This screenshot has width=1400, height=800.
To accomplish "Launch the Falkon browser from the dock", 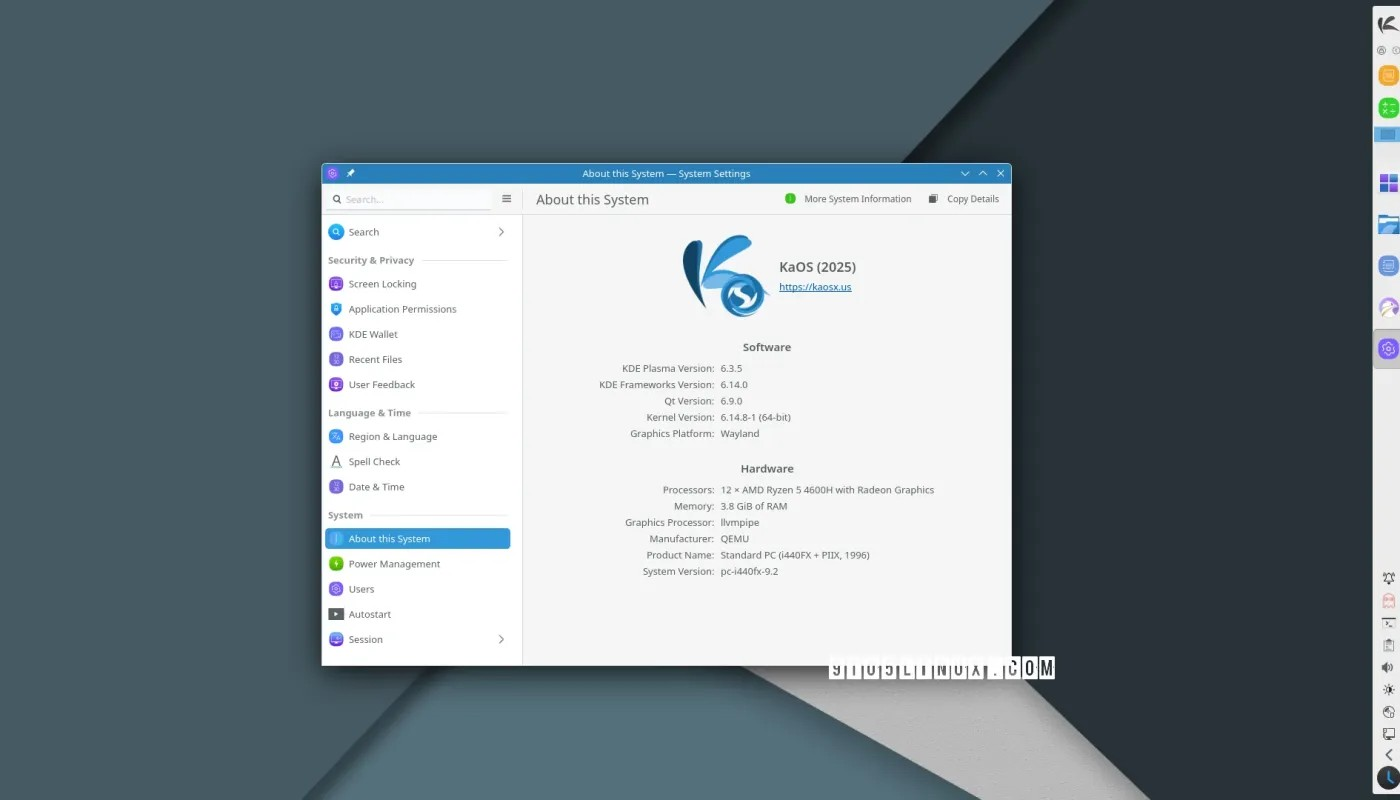I will [1387, 306].
